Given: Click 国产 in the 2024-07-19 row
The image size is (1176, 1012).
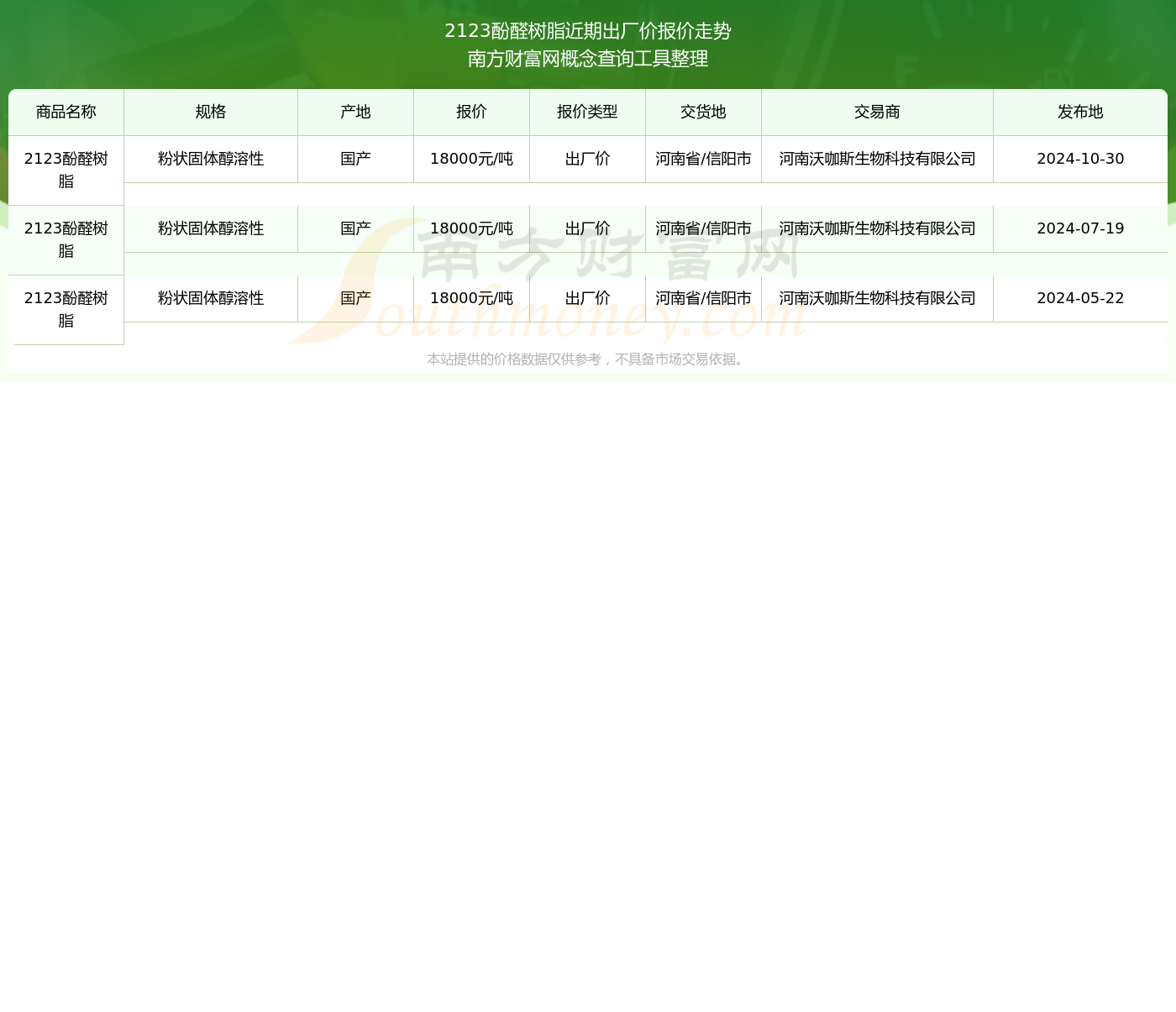Looking at the screenshot, I should click(355, 228).
